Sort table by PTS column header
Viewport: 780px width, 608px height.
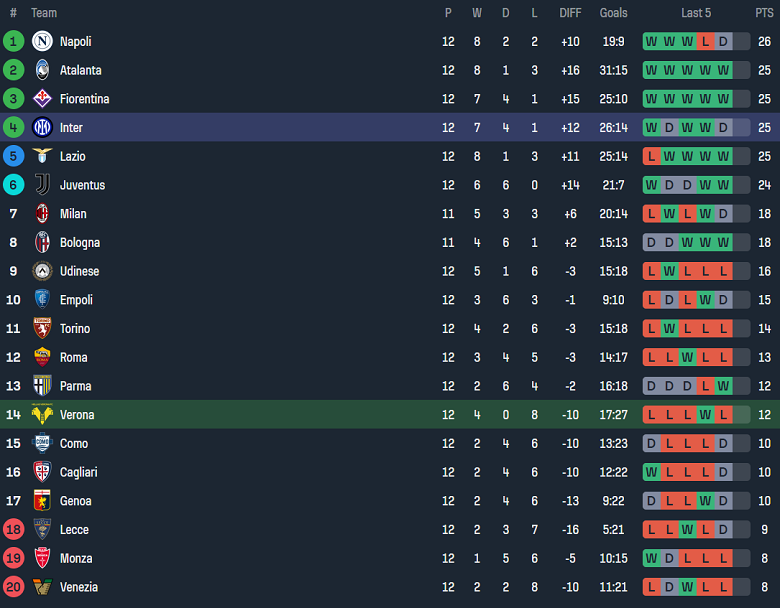point(764,13)
